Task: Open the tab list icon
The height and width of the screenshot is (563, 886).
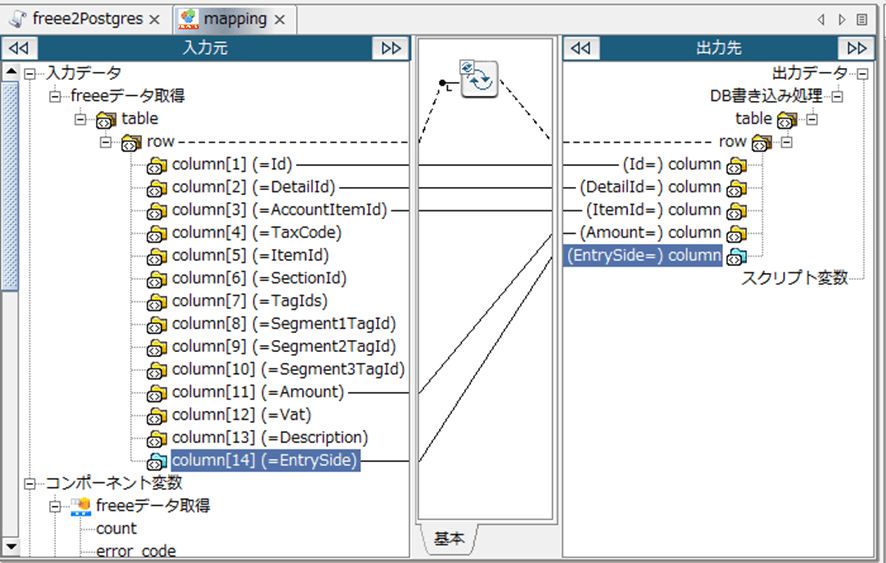Action: tap(862, 20)
